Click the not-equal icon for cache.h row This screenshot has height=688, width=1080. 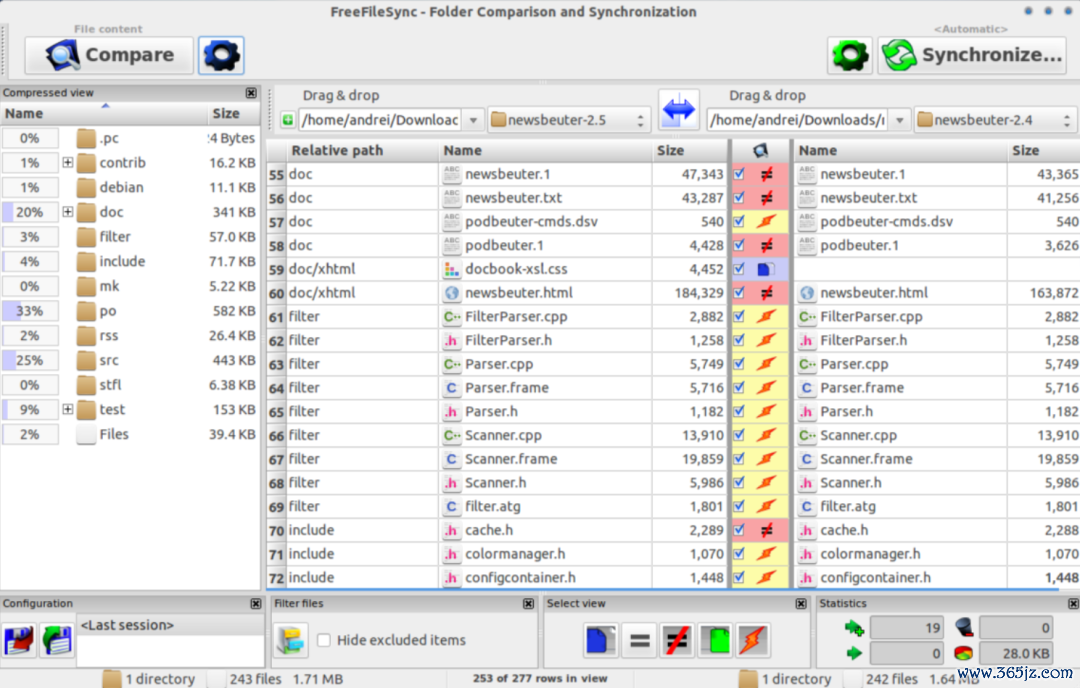click(767, 530)
